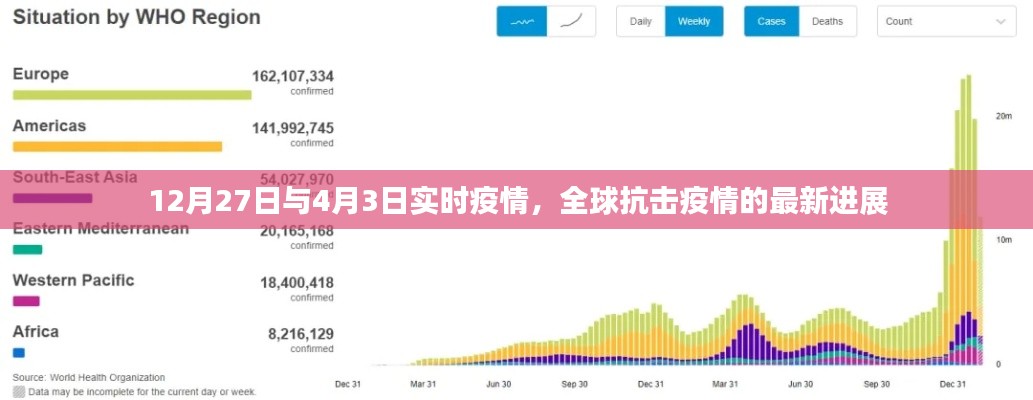Click the Chinese headline banner text
Viewport: 1033px width, 400px height.
(519, 202)
